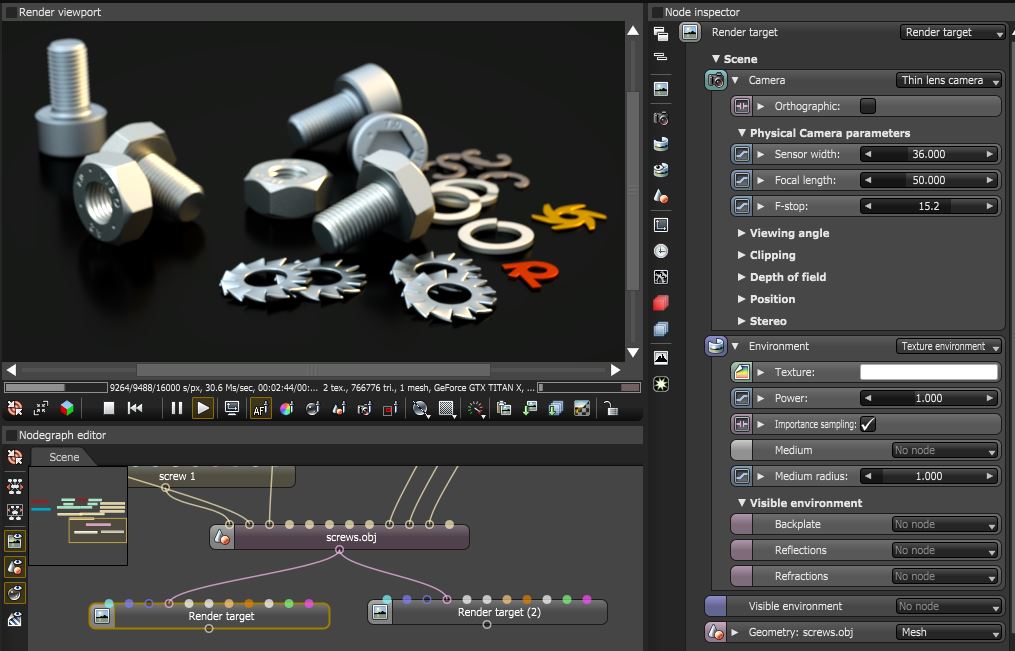The image size is (1015, 651).
Task: Open the Thin lens camera dropdown
Action: click(948, 80)
